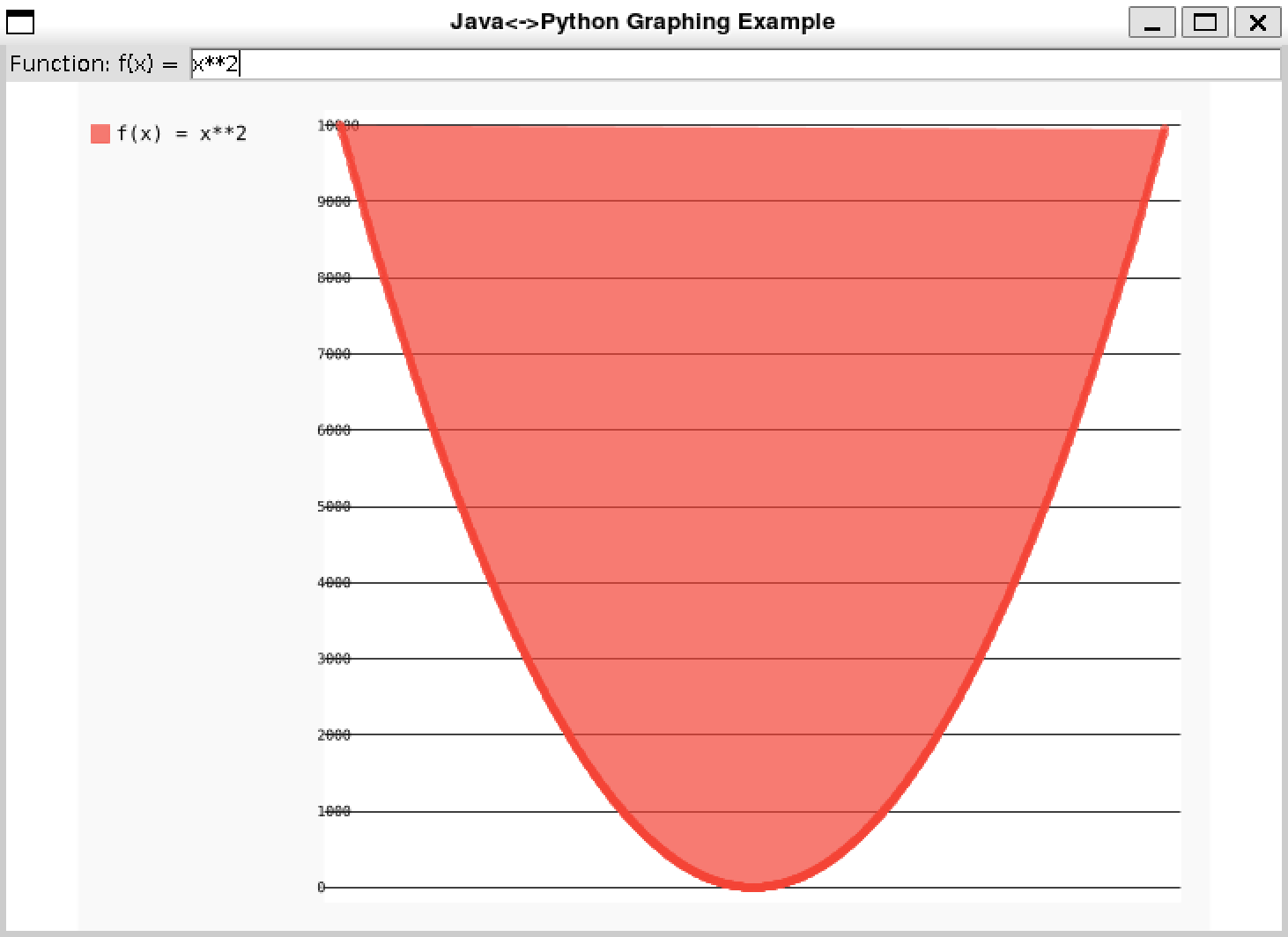Close the Java<->Python Graphing Example window
This screenshot has height=937, width=1288.
coord(1257,22)
